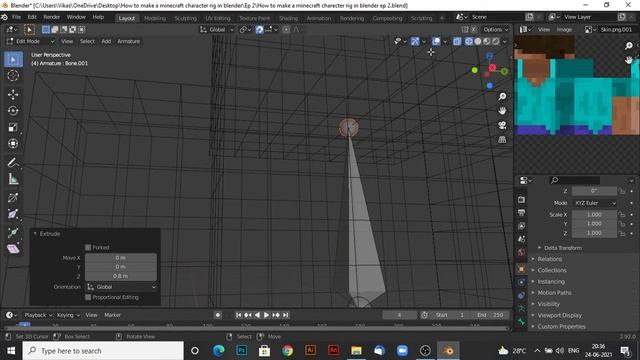Click the viewport zoom magnifier gizmo
640x360 pixels.
502,96
